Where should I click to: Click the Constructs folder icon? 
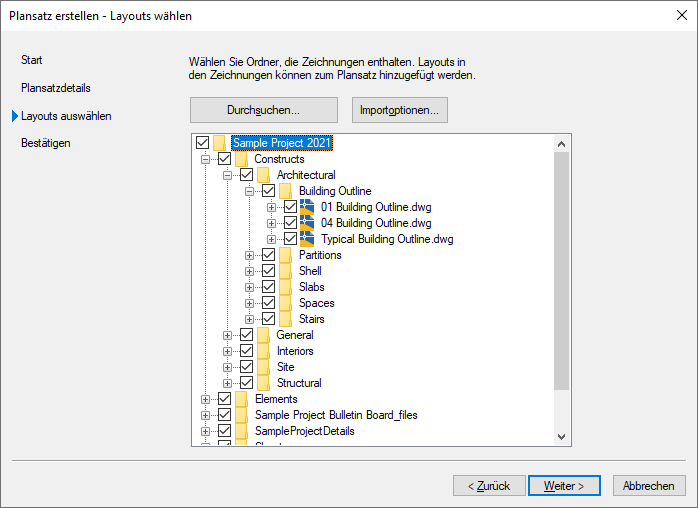[x=241, y=159]
